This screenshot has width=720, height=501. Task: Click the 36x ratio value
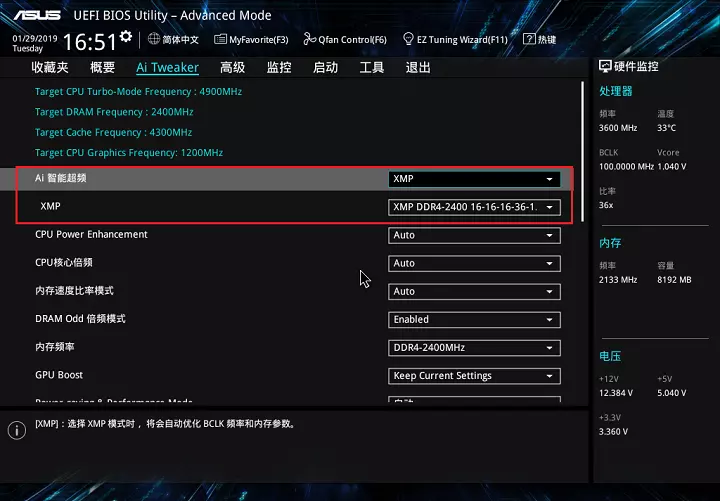pos(606,205)
